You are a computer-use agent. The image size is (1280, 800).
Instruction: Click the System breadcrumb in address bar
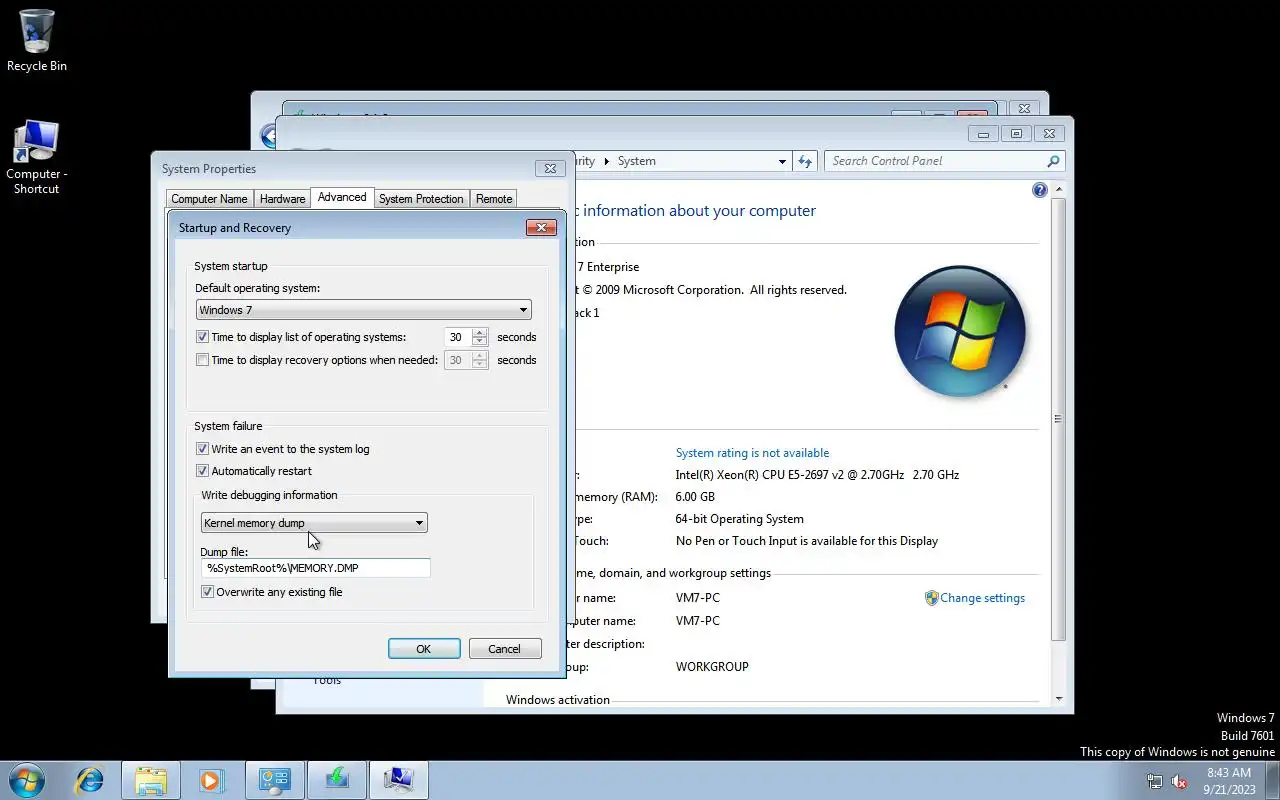tap(636, 161)
